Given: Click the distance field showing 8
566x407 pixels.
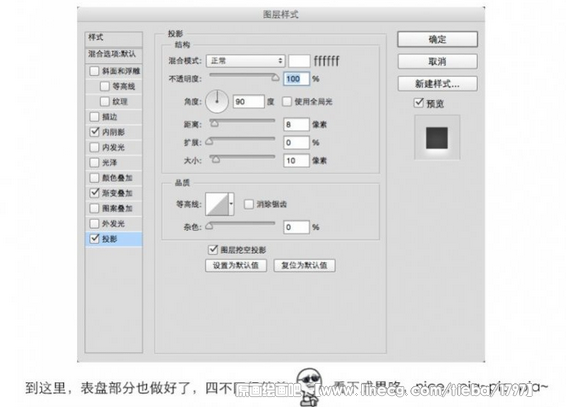Looking at the screenshot, I should 296,124.
